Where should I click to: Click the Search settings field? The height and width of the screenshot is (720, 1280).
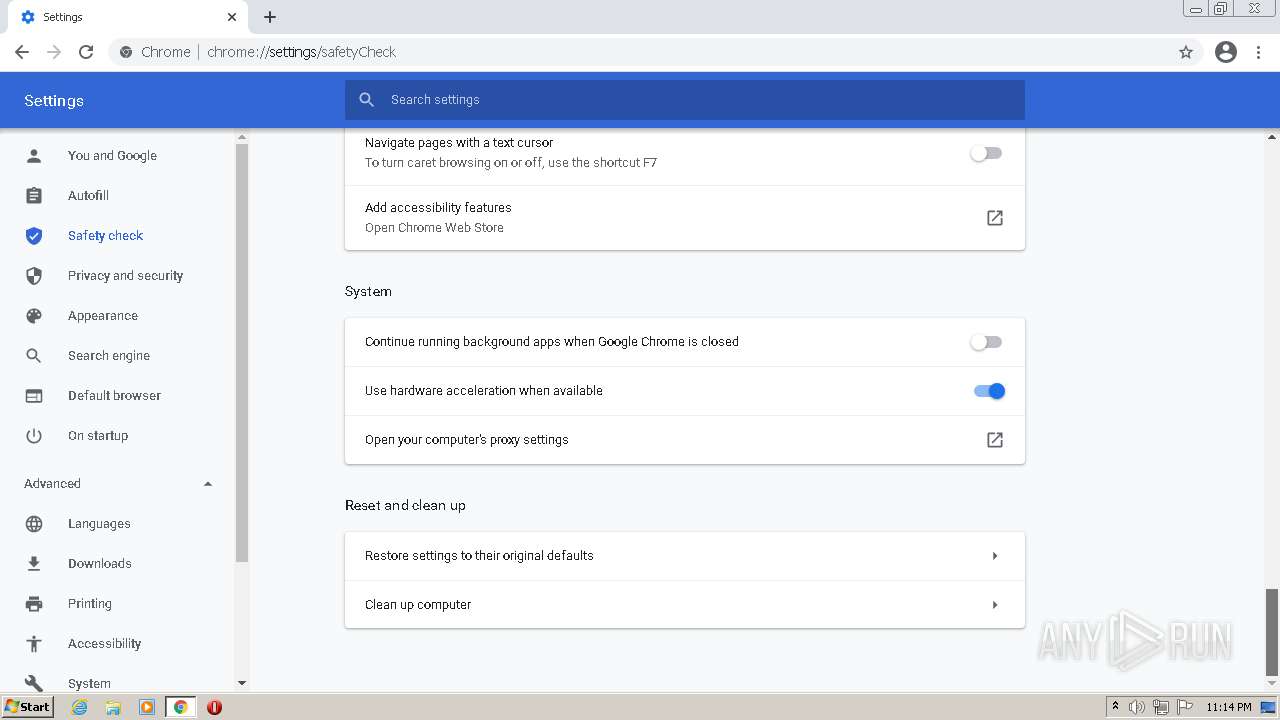(x=685, y=100)
